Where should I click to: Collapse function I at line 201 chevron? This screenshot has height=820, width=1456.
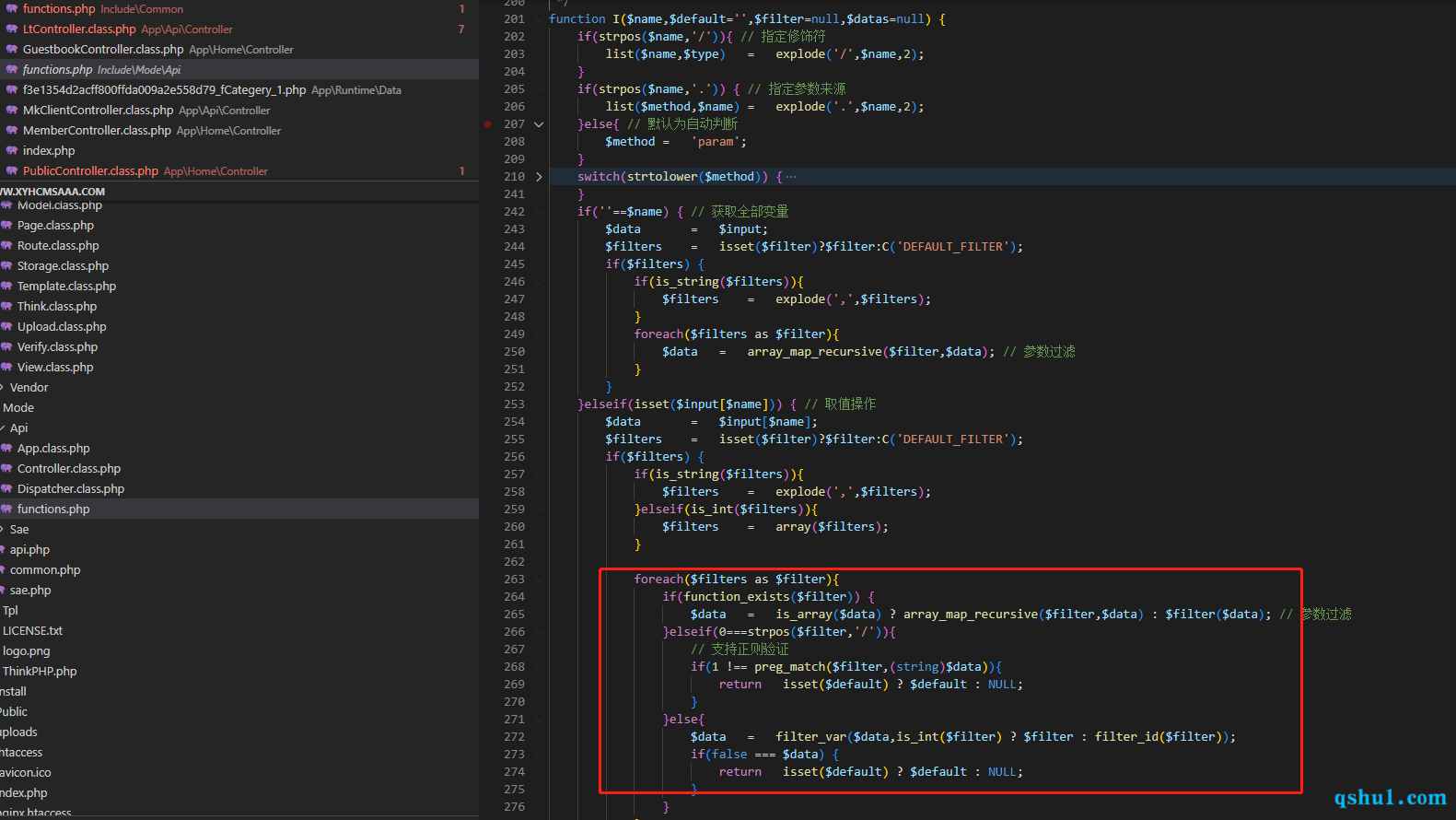tap(539, 19)
